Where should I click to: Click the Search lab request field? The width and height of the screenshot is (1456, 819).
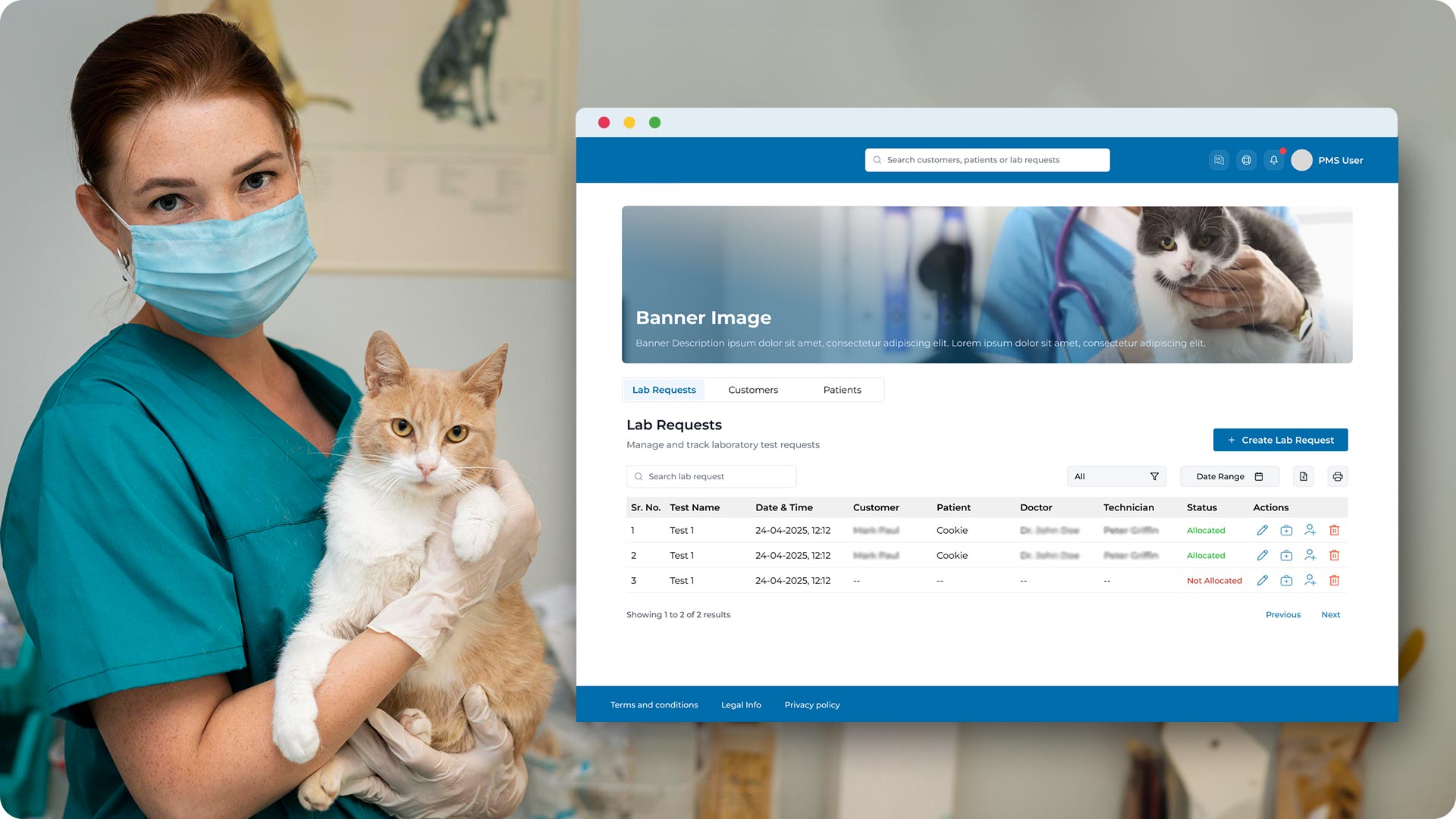(711, 476)
